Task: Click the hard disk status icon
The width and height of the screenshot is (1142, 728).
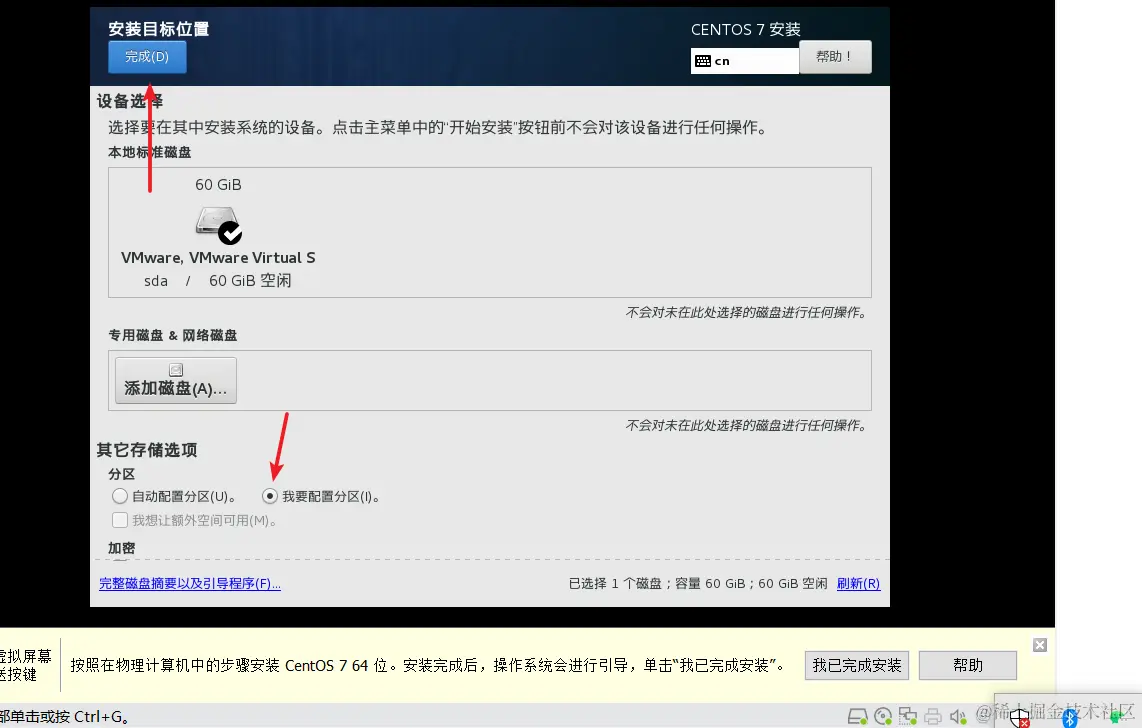Action: pyautogui.click(x=858, y=716)
